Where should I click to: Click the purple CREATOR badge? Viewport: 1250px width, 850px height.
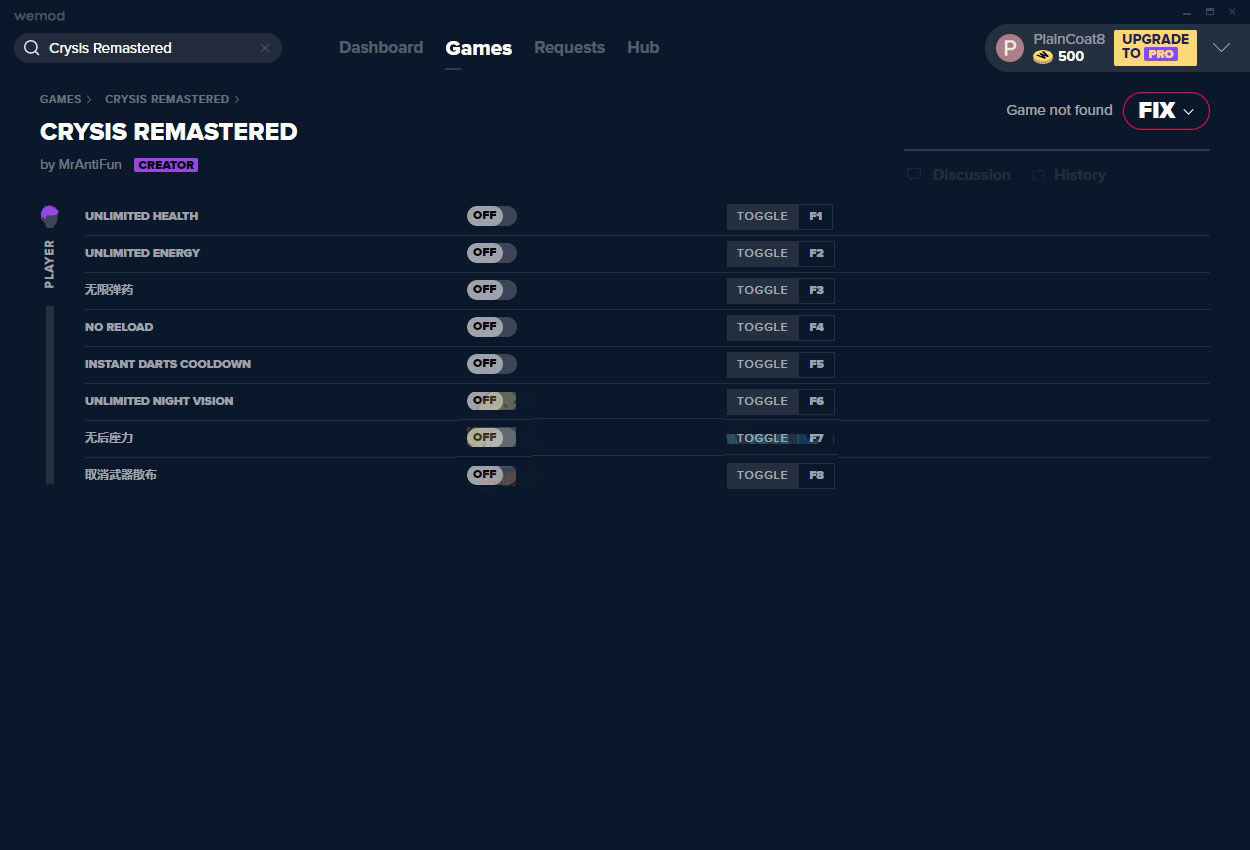(x=166, y=165)
